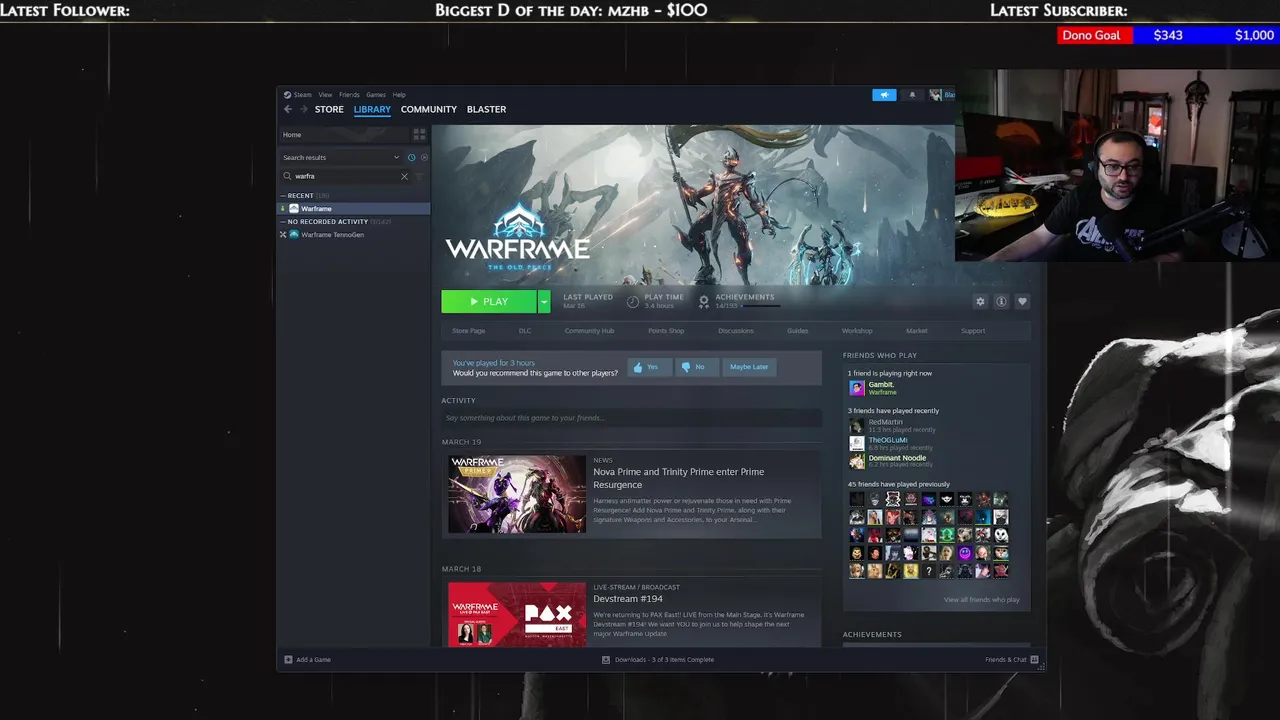
Task: Click the Warframe achievements medal icon
Action: [704, 301]
